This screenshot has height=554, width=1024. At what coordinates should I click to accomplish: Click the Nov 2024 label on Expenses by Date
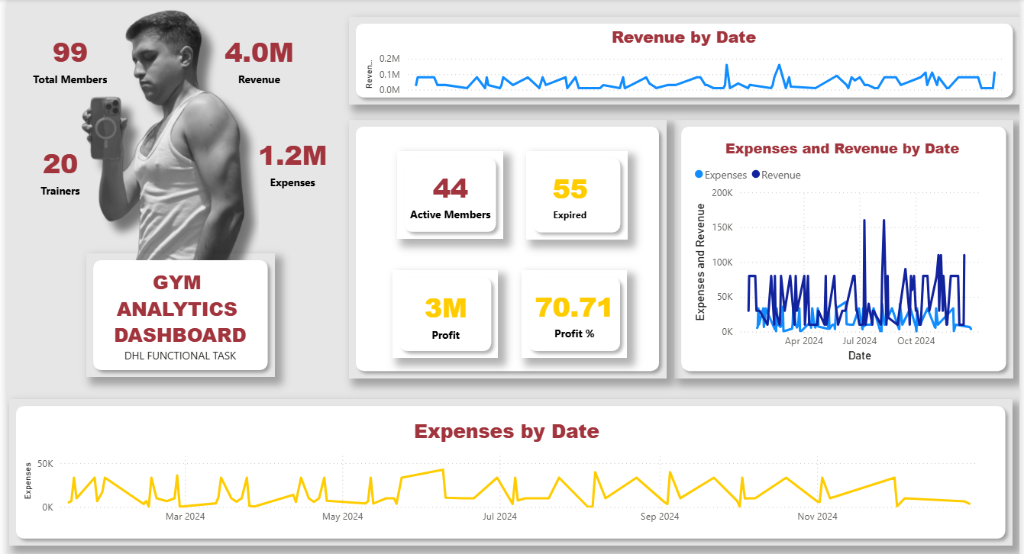[x=817, y=516]
